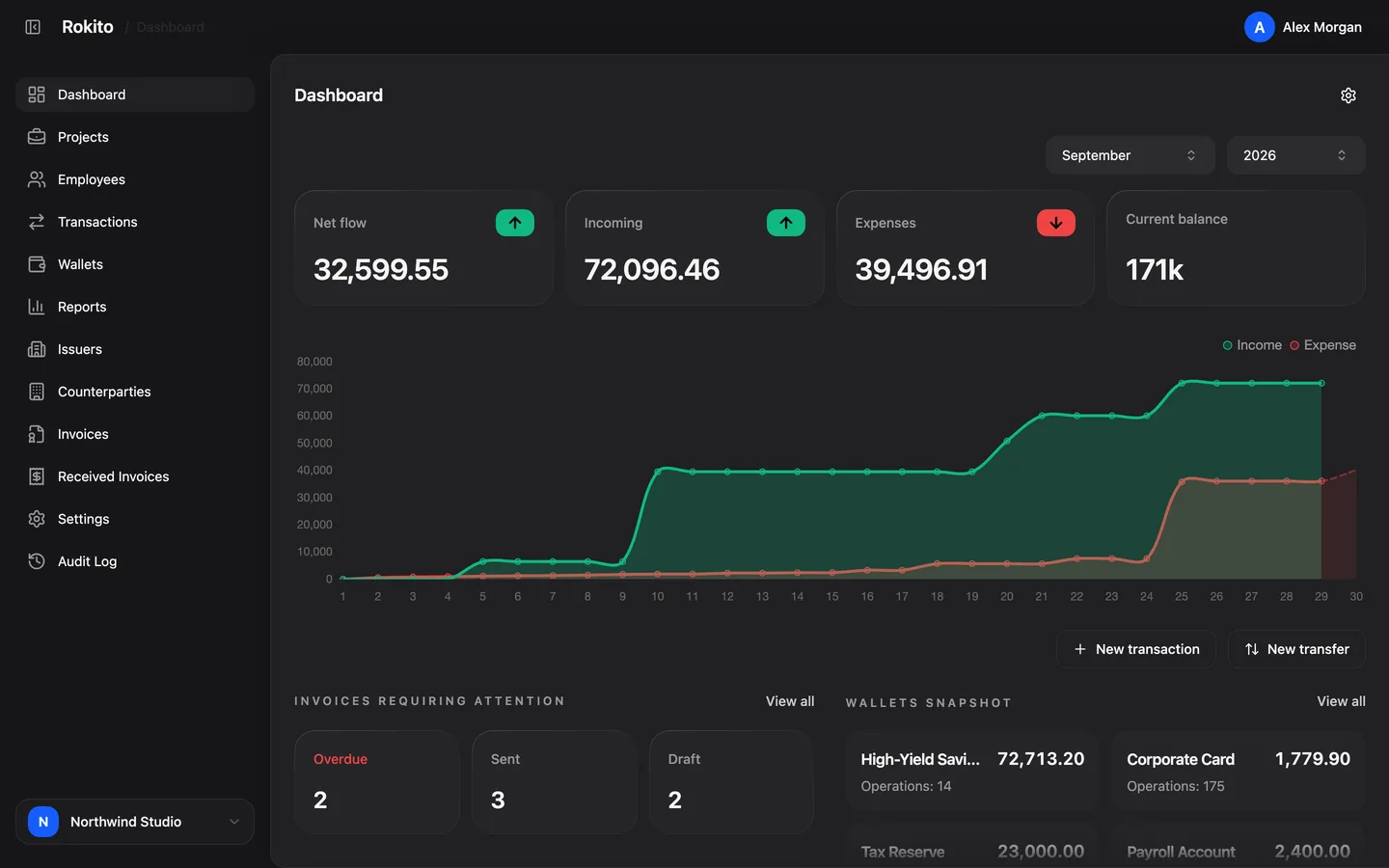Click the Dashboard breadcrumb in top bar
The image size is (1389, 868).
(x=171, y=27)
